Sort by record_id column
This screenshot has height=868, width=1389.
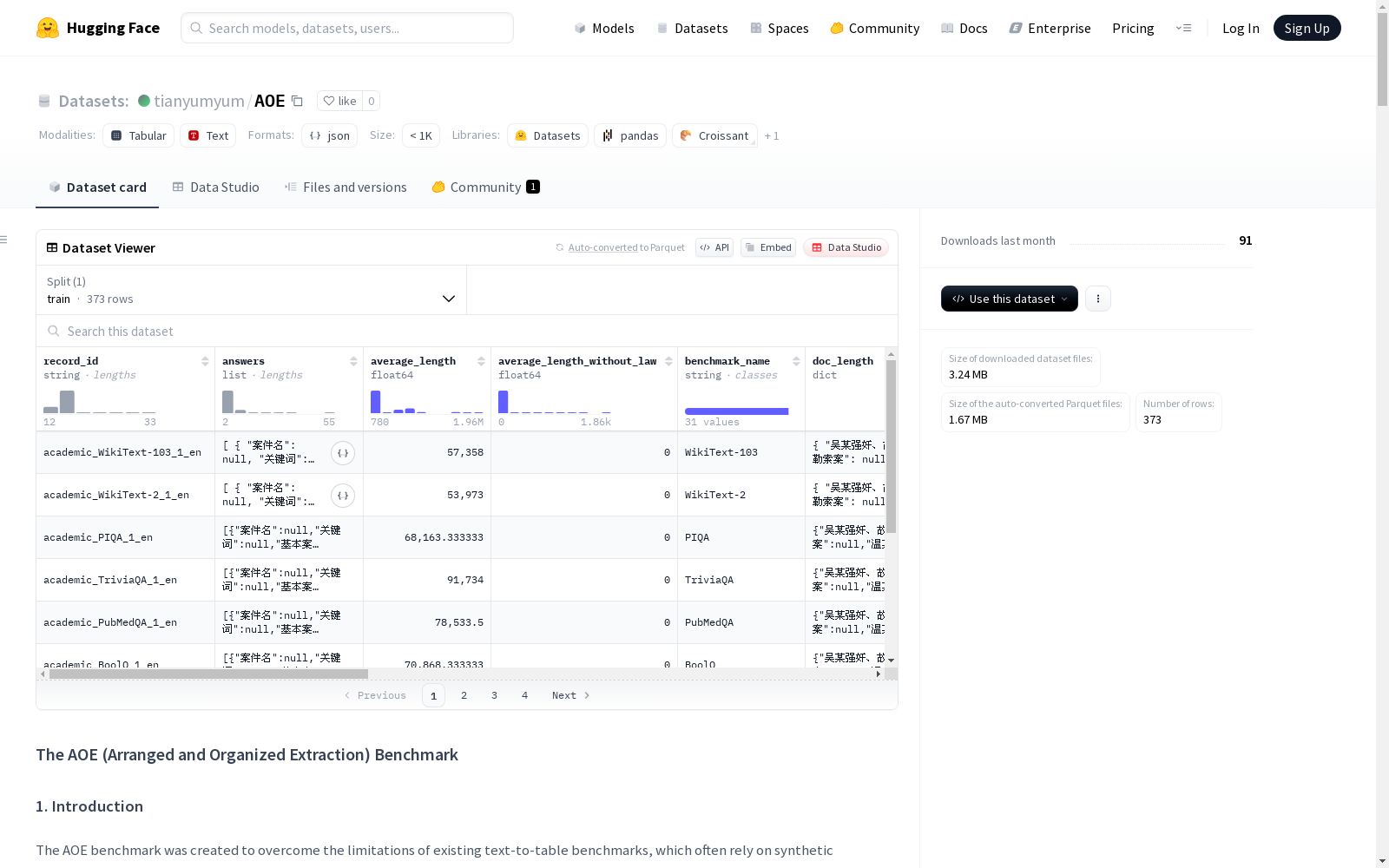pos(205,361)
